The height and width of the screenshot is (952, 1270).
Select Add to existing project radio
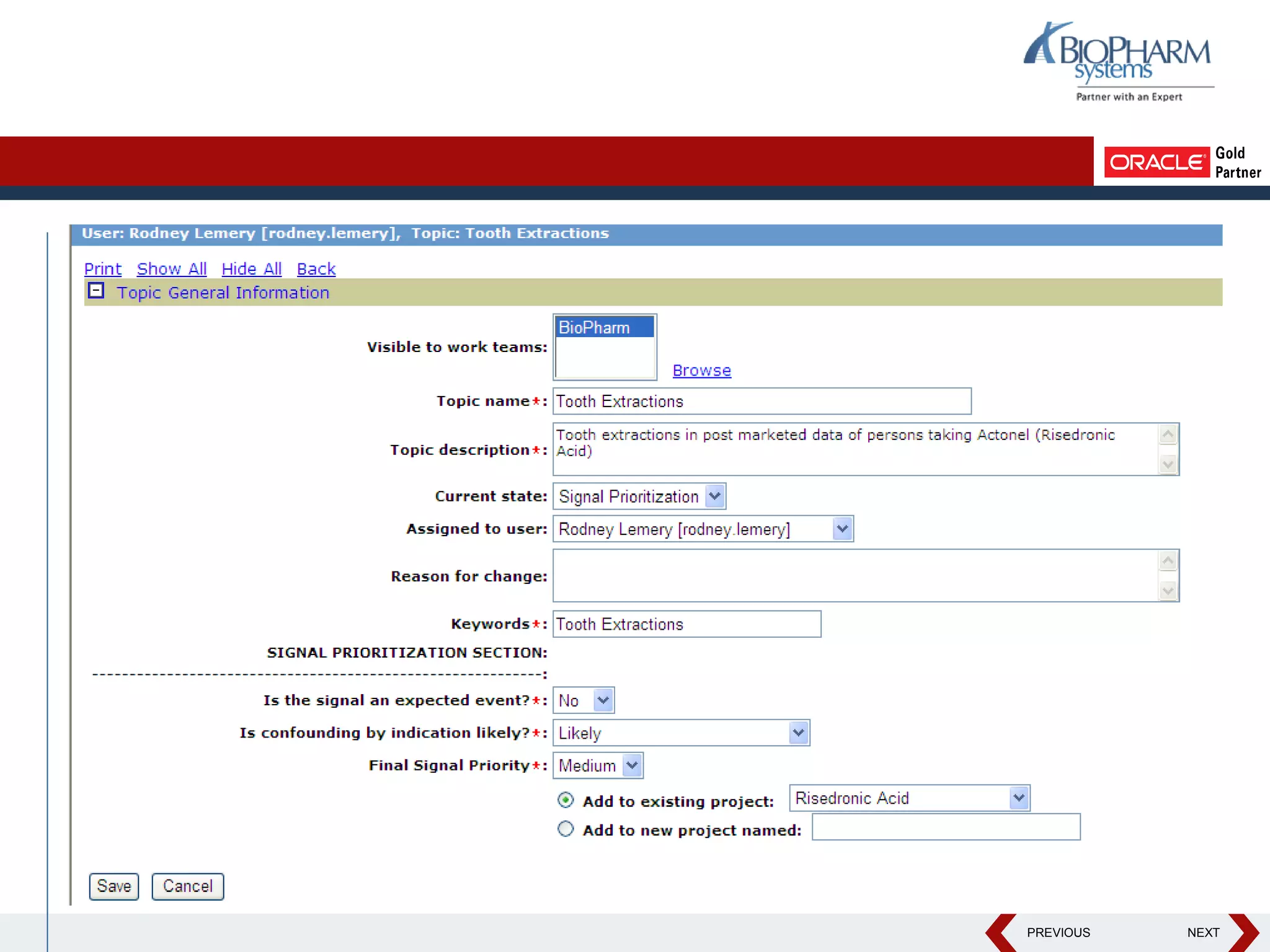[566, 800]
